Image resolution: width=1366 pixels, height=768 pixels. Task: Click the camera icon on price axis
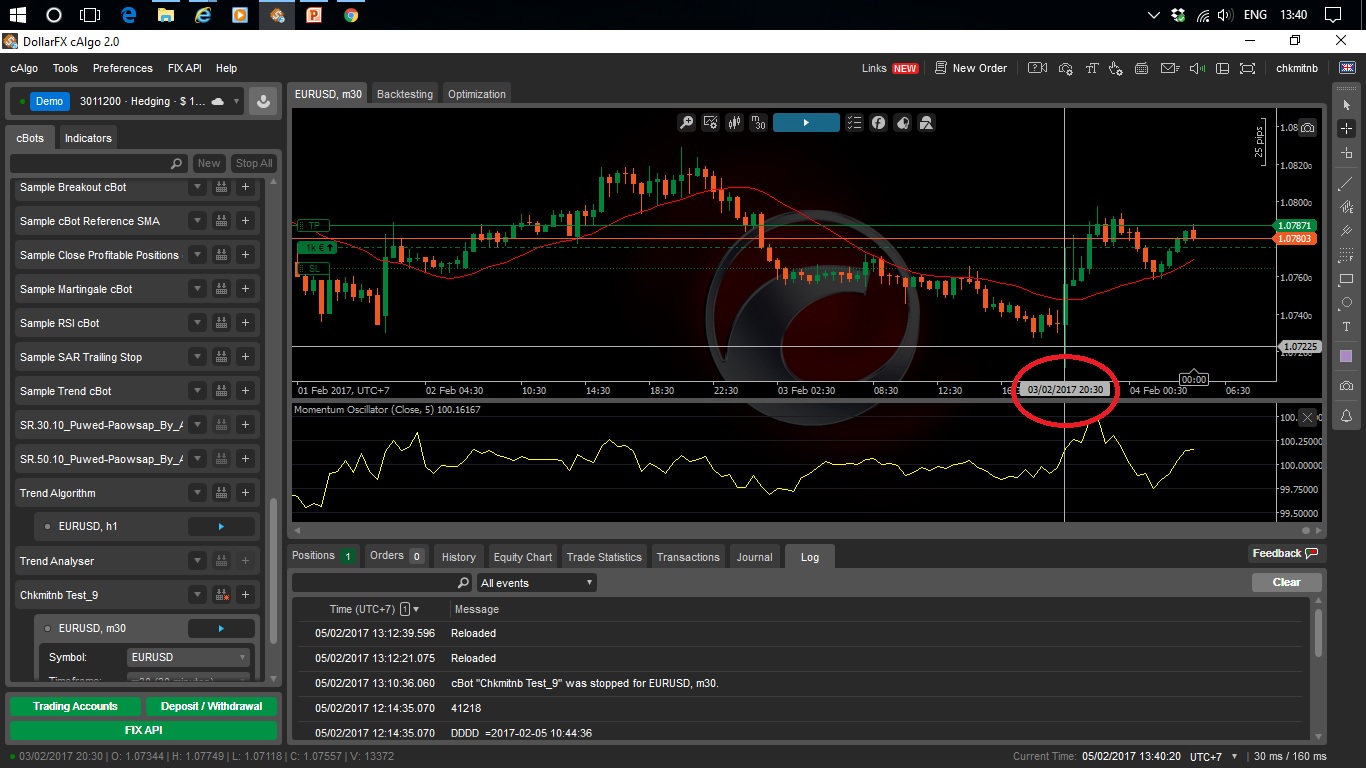tap(1308, 128)
